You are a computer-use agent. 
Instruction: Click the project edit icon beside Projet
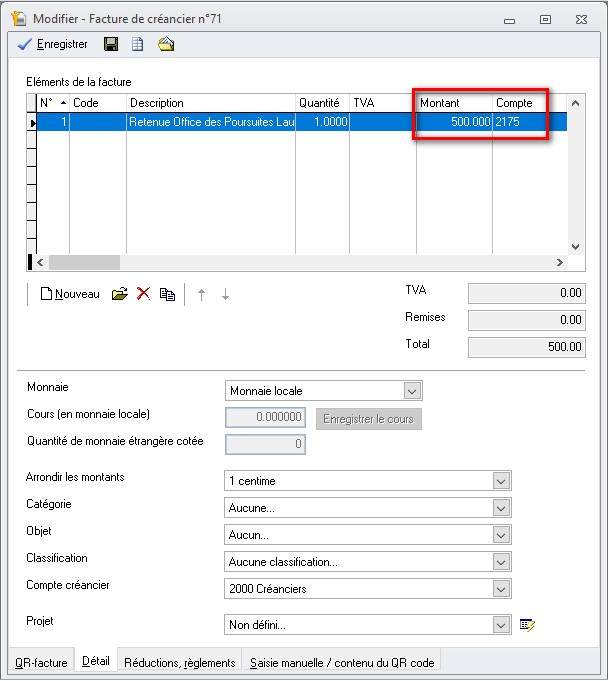point(528,625)
